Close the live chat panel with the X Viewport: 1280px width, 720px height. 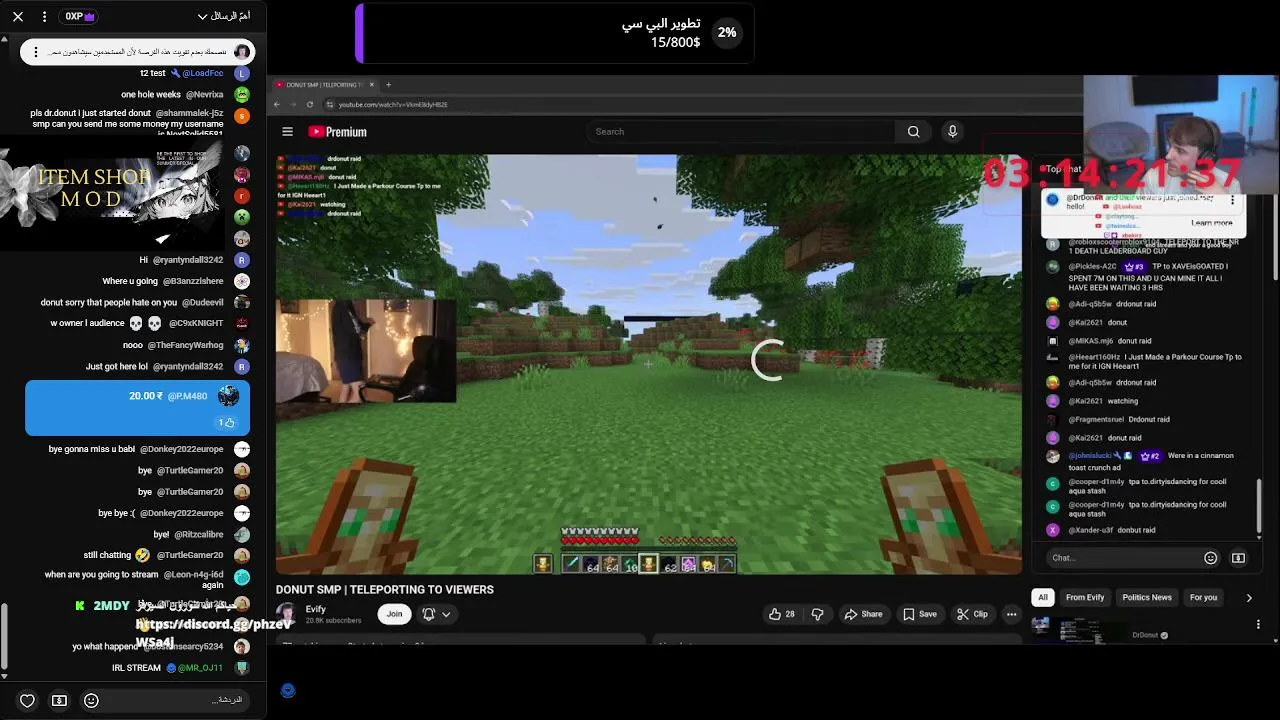click(x=18, y=17)
